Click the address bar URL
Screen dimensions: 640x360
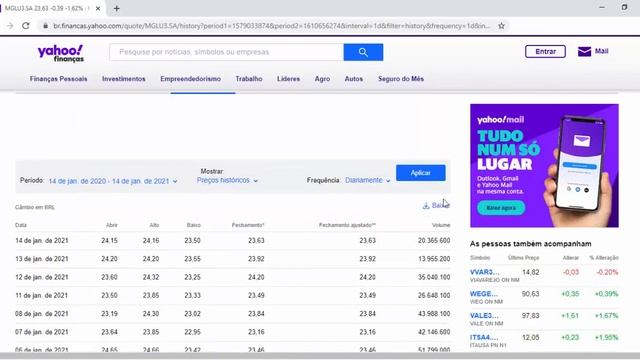click(271, 26)
